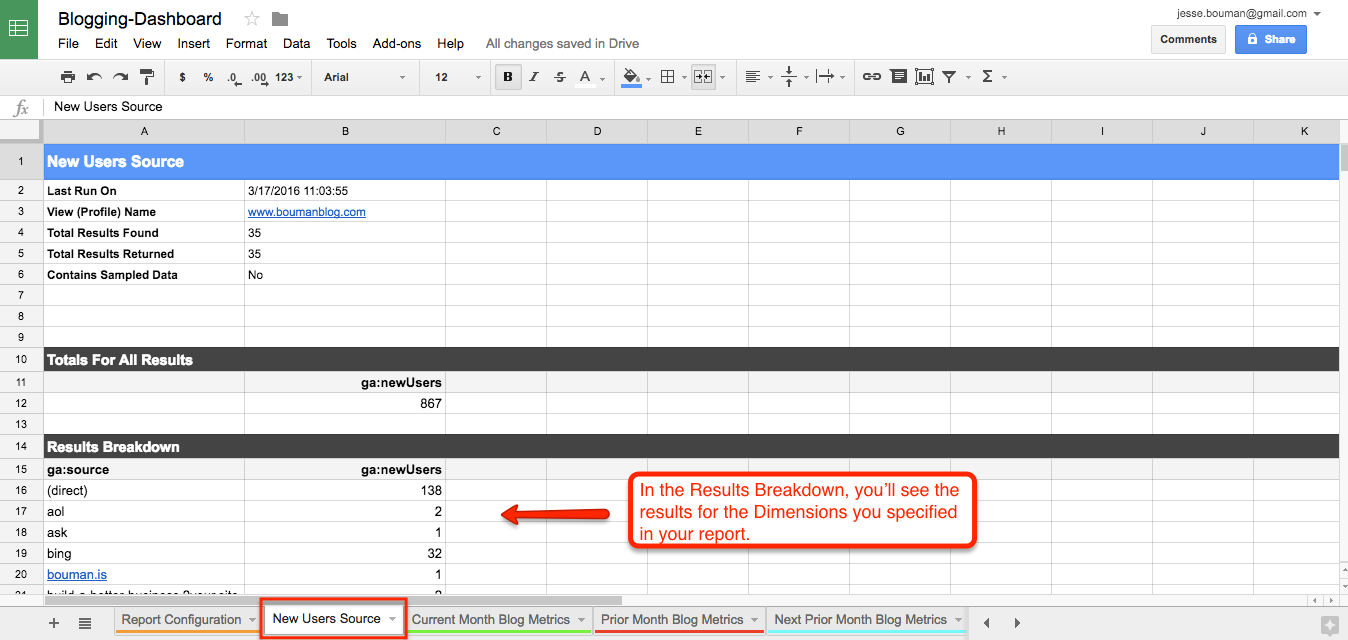This screenshot has height=640, width=1348.
Task: Format selection as percent
Action: [206, 76]
